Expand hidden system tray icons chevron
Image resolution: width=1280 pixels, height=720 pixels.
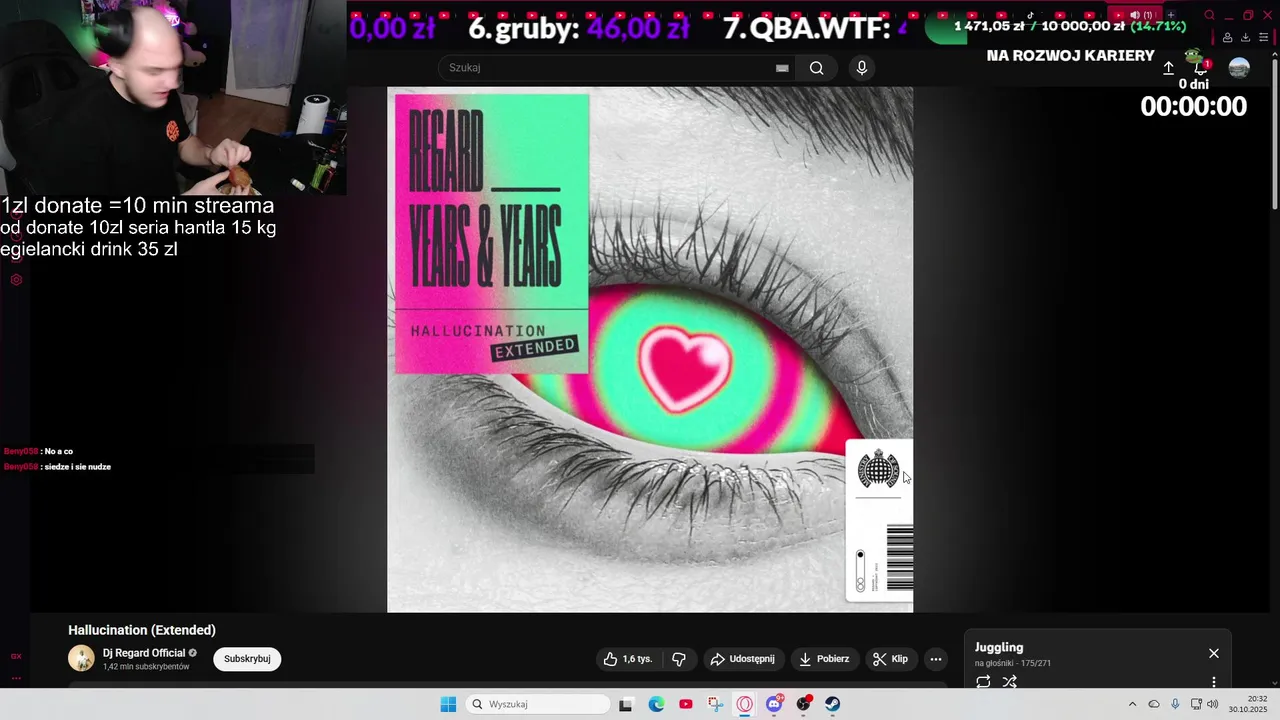(1132, 704)
